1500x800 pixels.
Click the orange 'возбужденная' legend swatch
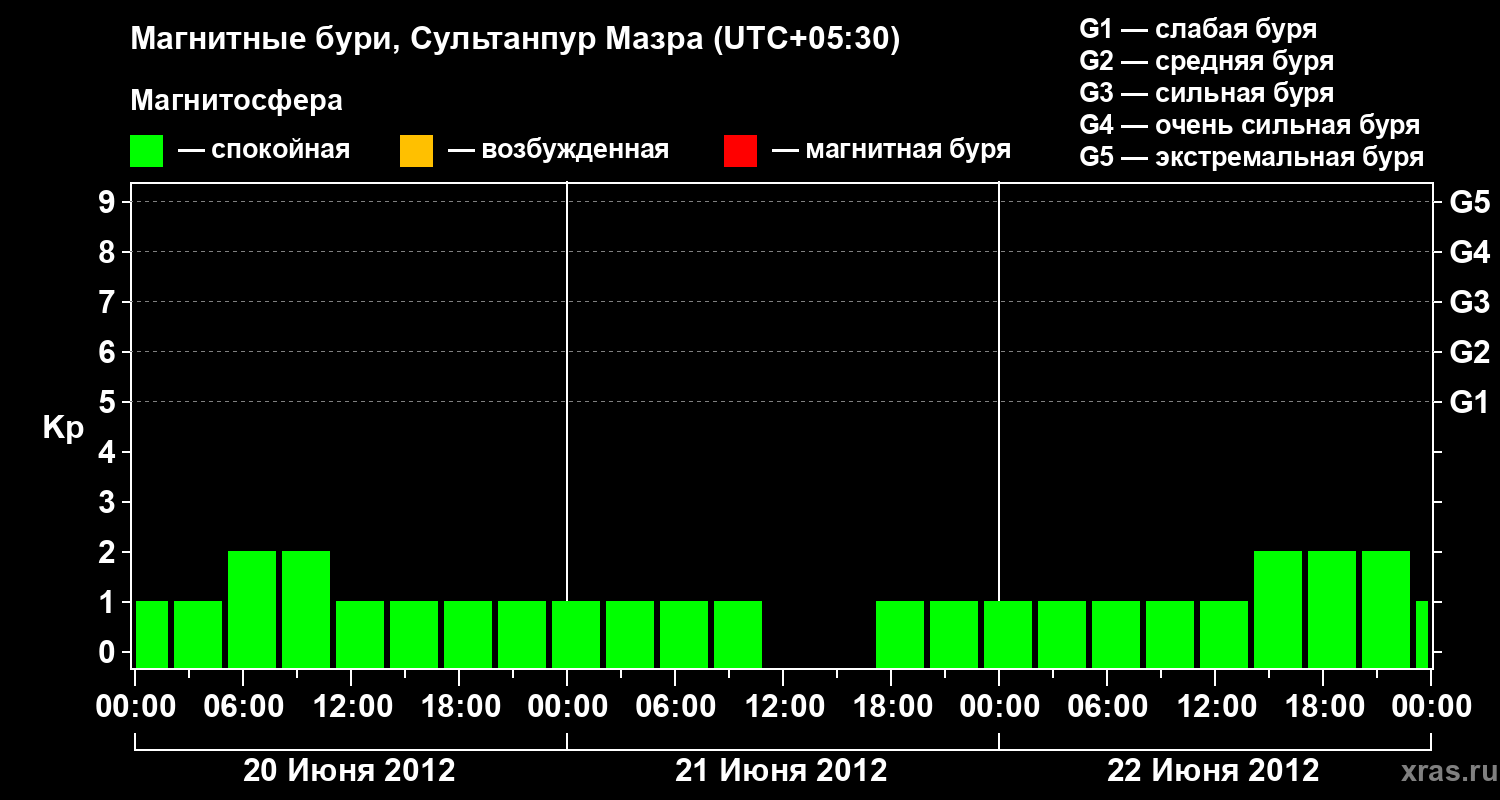pos(416,151)
